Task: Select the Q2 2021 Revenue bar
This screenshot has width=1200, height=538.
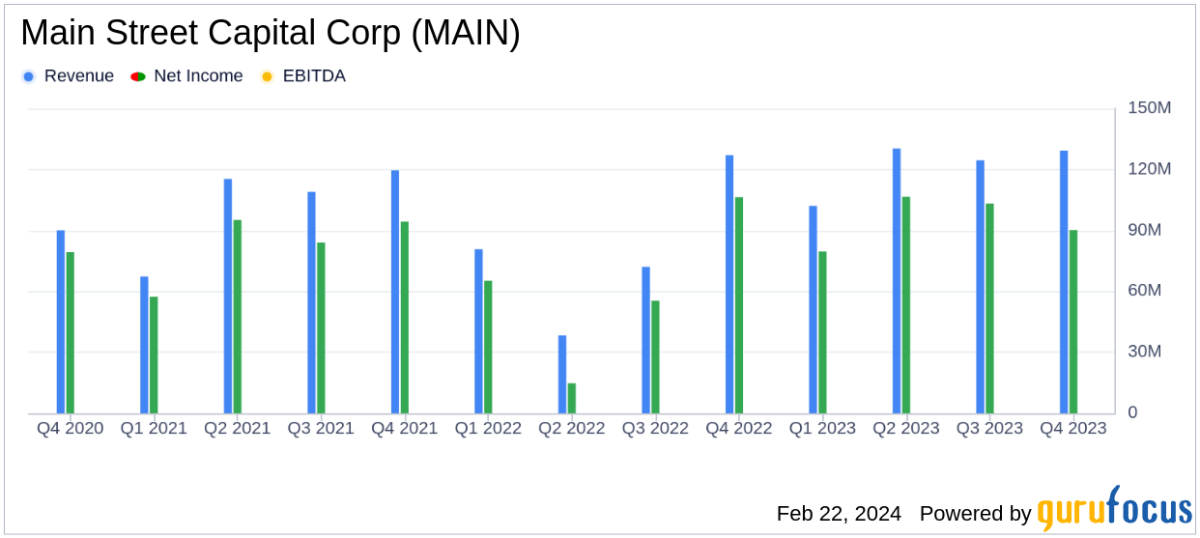Action: [x=228, y=297]
